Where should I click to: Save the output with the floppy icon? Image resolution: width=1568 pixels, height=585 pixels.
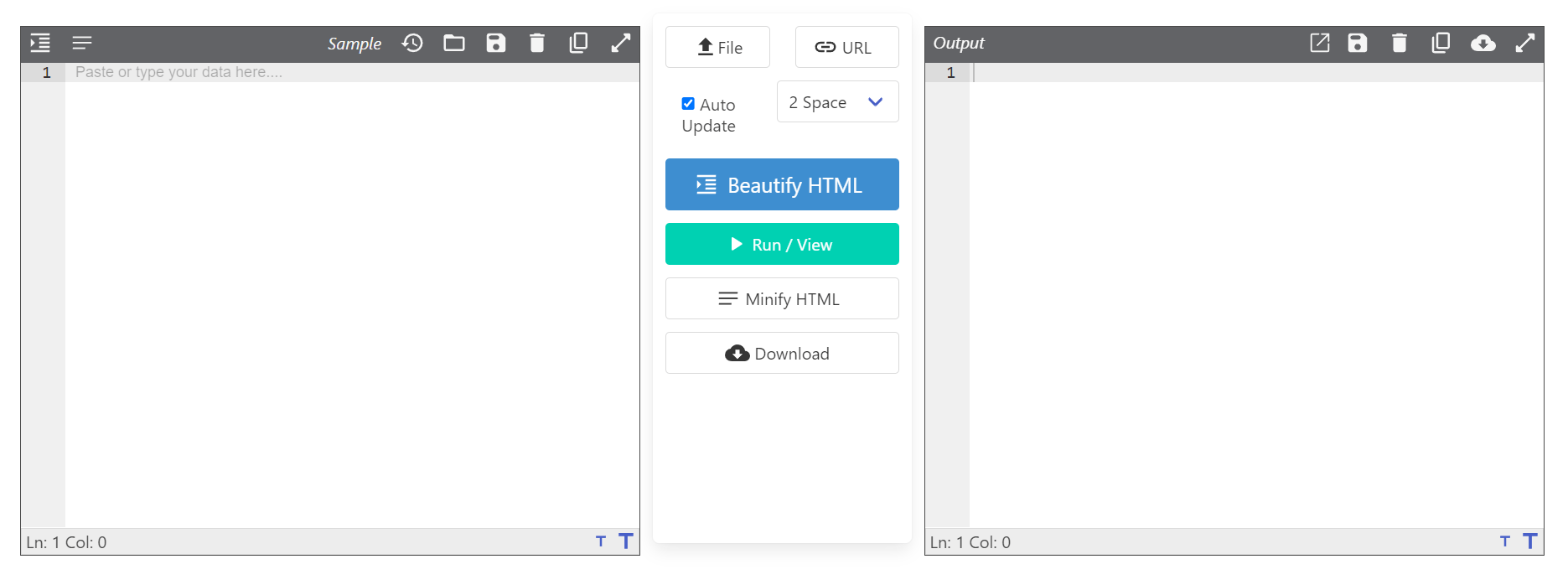tap(1358, 43)
